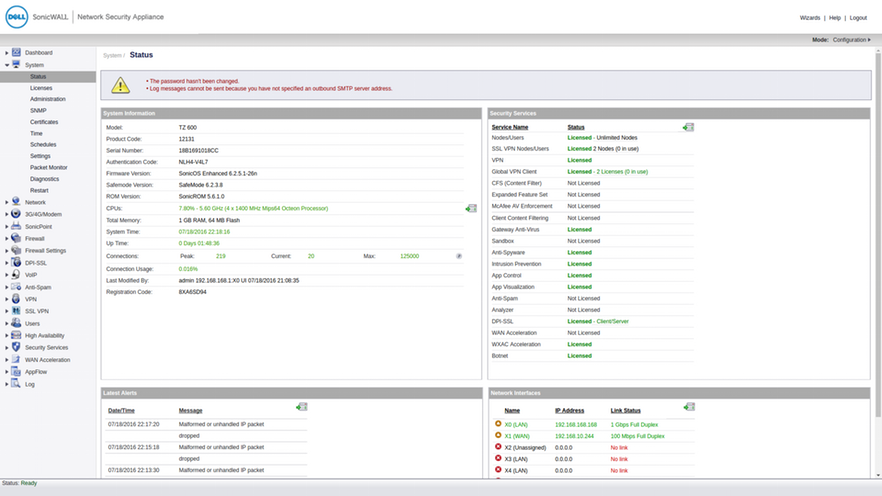Click the Wizards link
Viewport: 882px width, 496px height.
810,18
